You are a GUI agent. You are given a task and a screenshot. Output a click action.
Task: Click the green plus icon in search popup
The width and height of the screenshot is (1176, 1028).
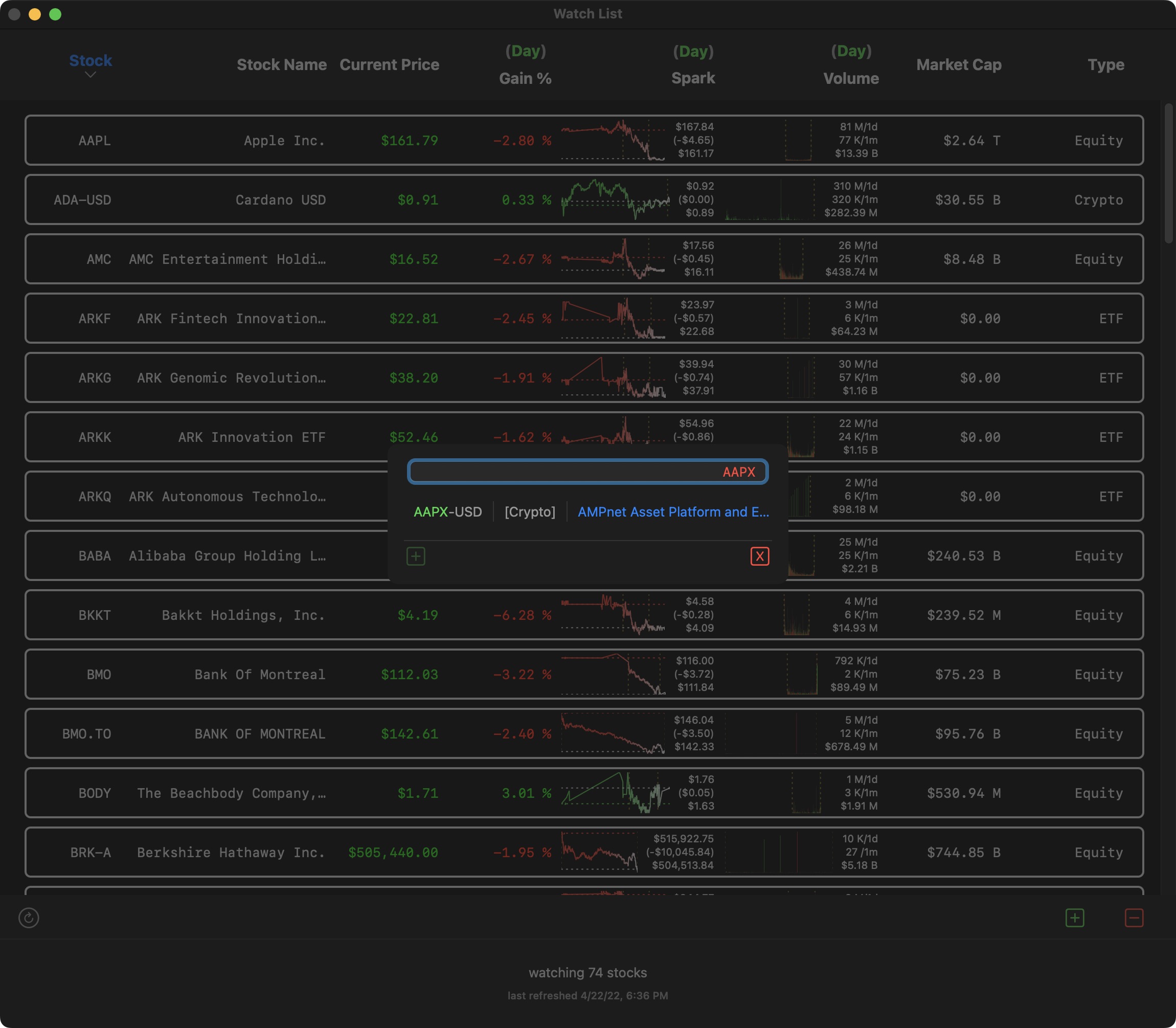416,556
